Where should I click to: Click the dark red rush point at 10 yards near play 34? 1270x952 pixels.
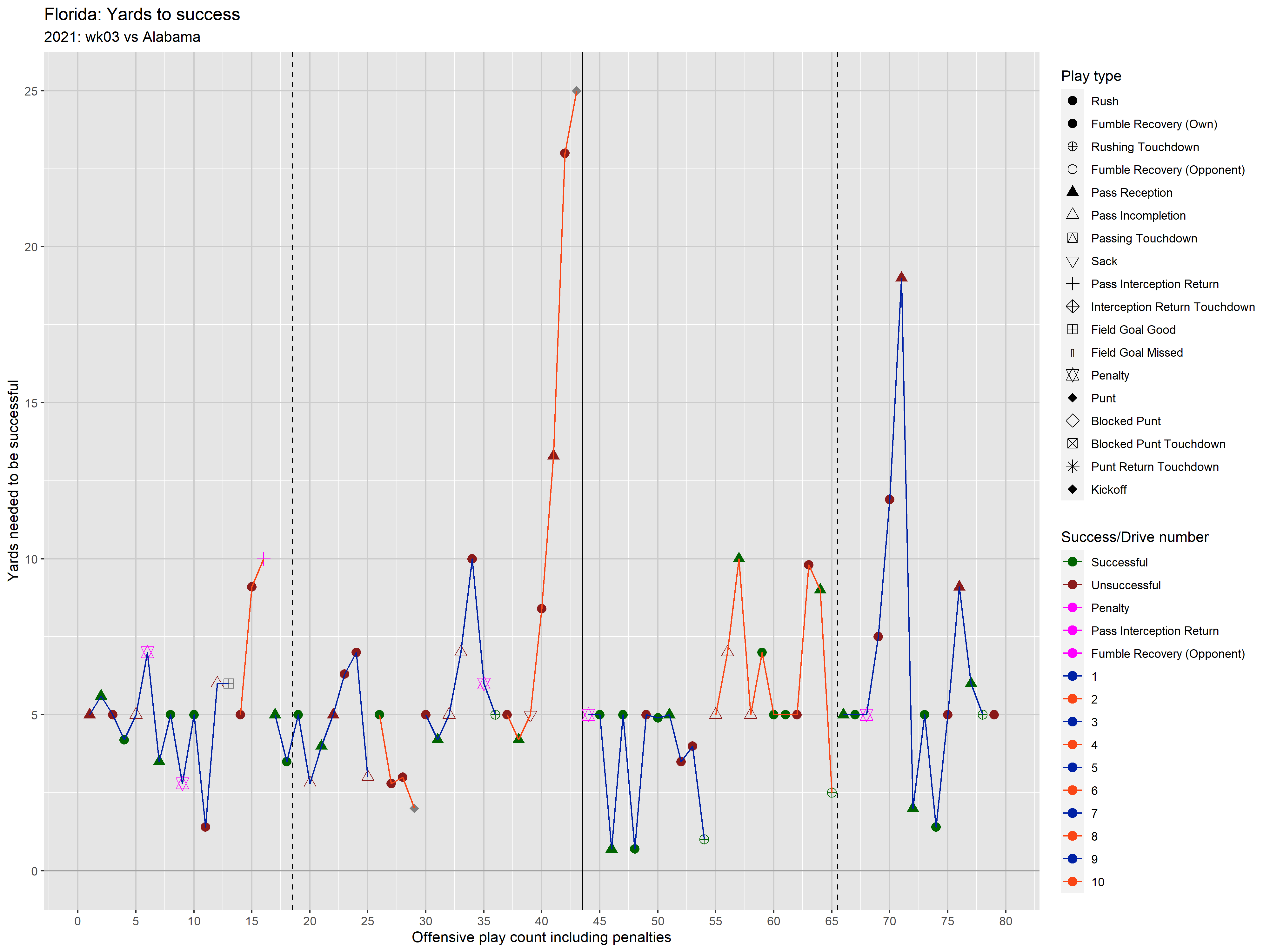pos(472,559)
